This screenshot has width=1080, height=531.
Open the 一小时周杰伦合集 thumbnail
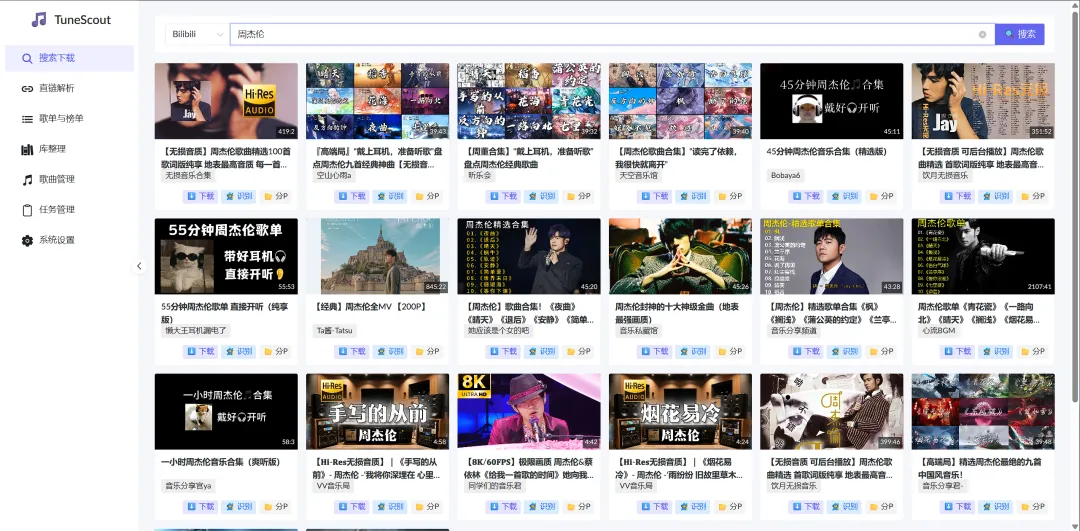(226, 411)
